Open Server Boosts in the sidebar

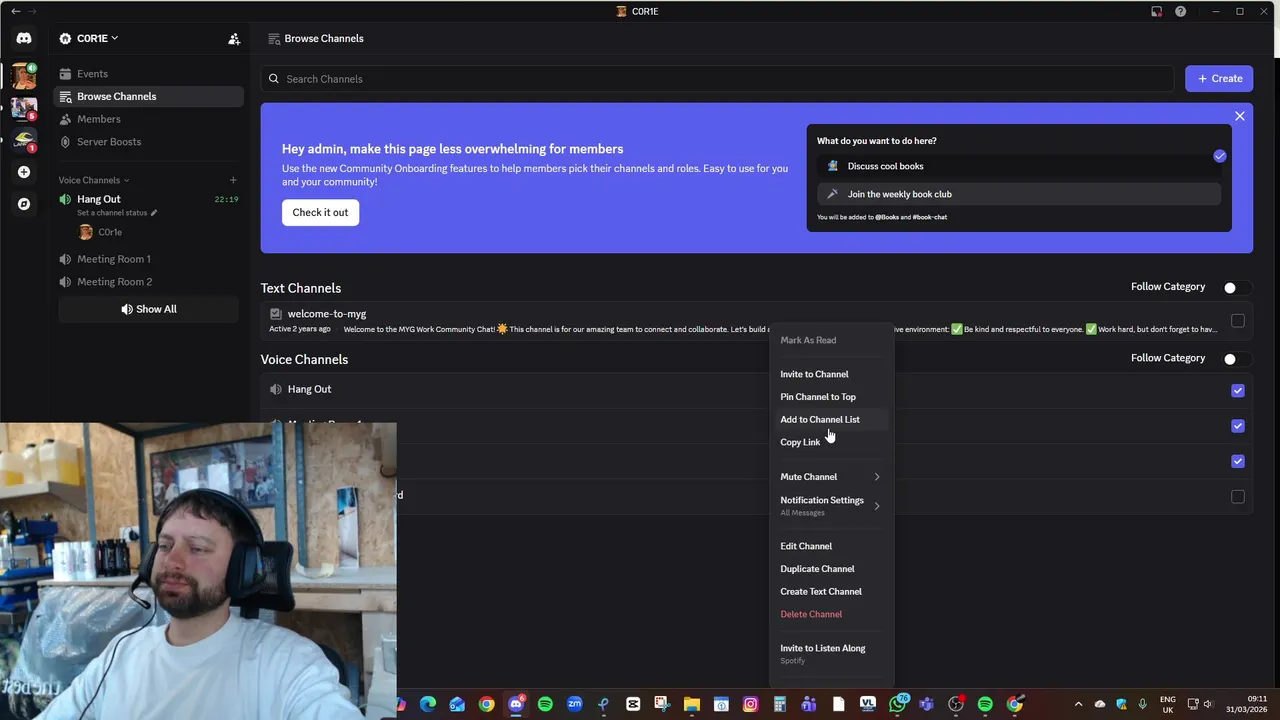(x=149, y=142)
